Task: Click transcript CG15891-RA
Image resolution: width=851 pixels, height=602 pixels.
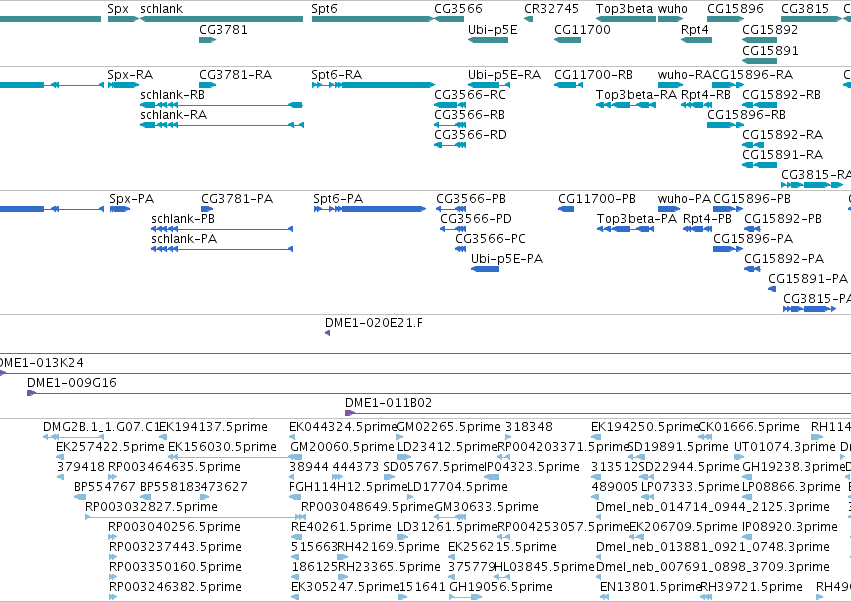Action: (782, 155)
